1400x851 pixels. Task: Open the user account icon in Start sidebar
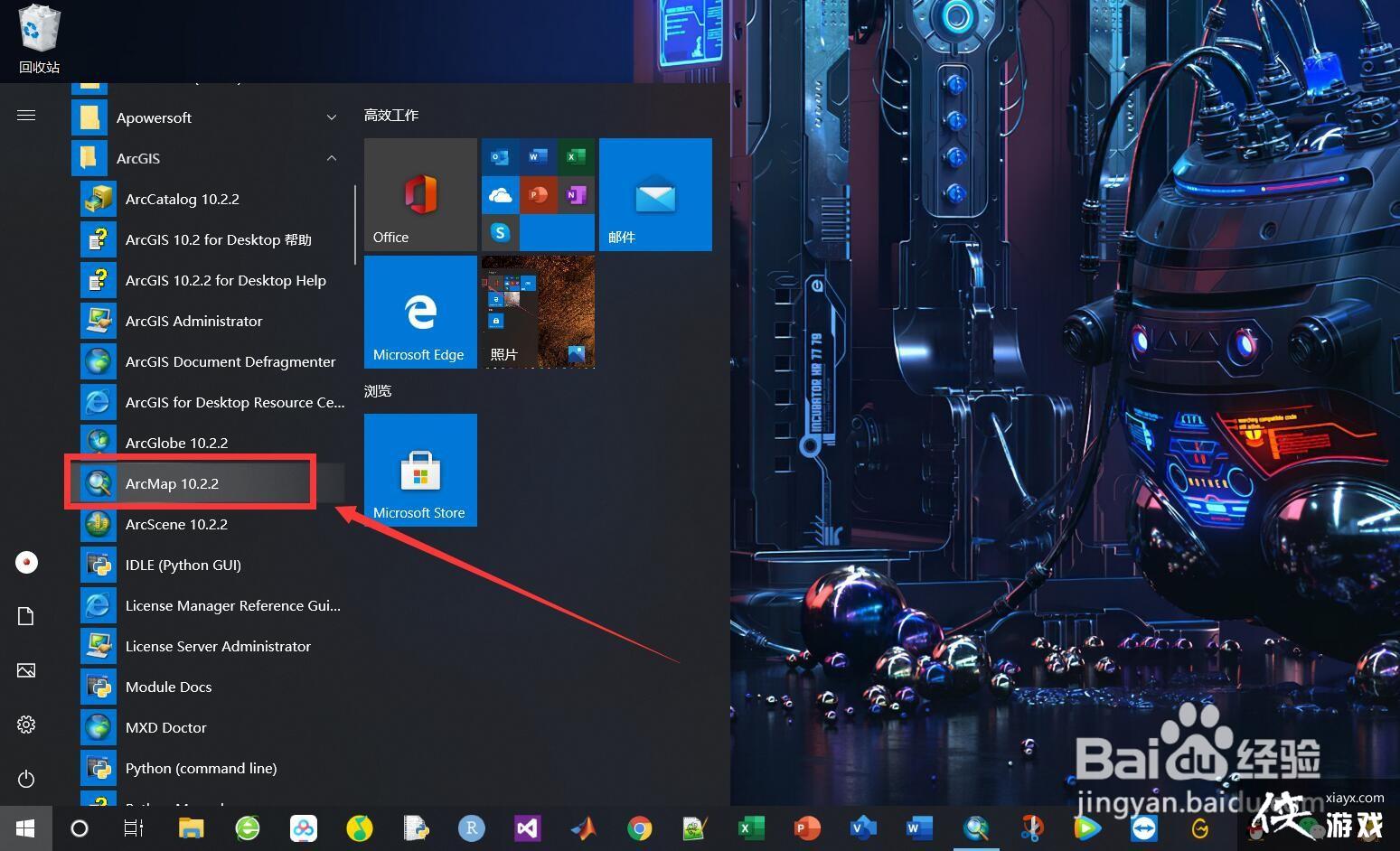[x=26, y=562]
